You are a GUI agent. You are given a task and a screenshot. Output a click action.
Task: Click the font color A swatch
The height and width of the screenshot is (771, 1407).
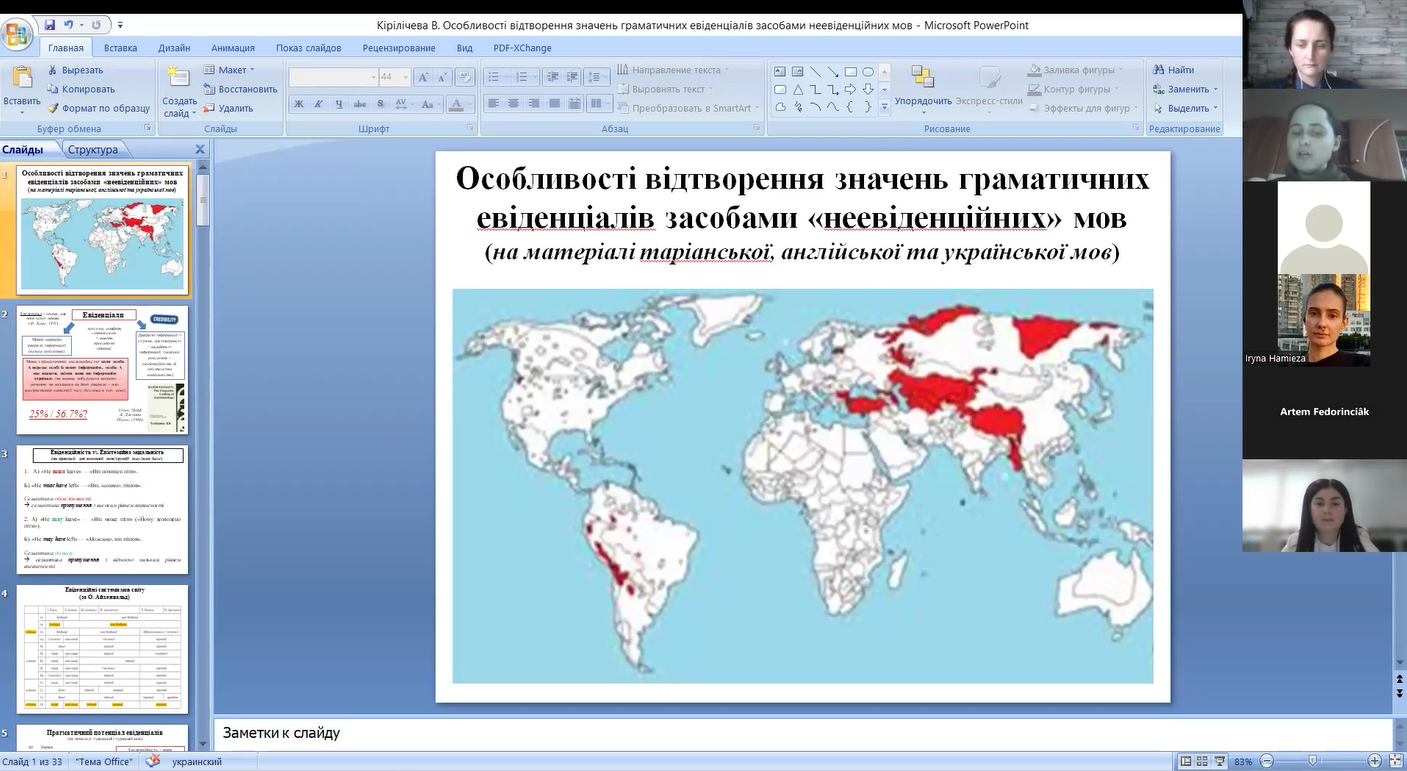coord(455,103)
